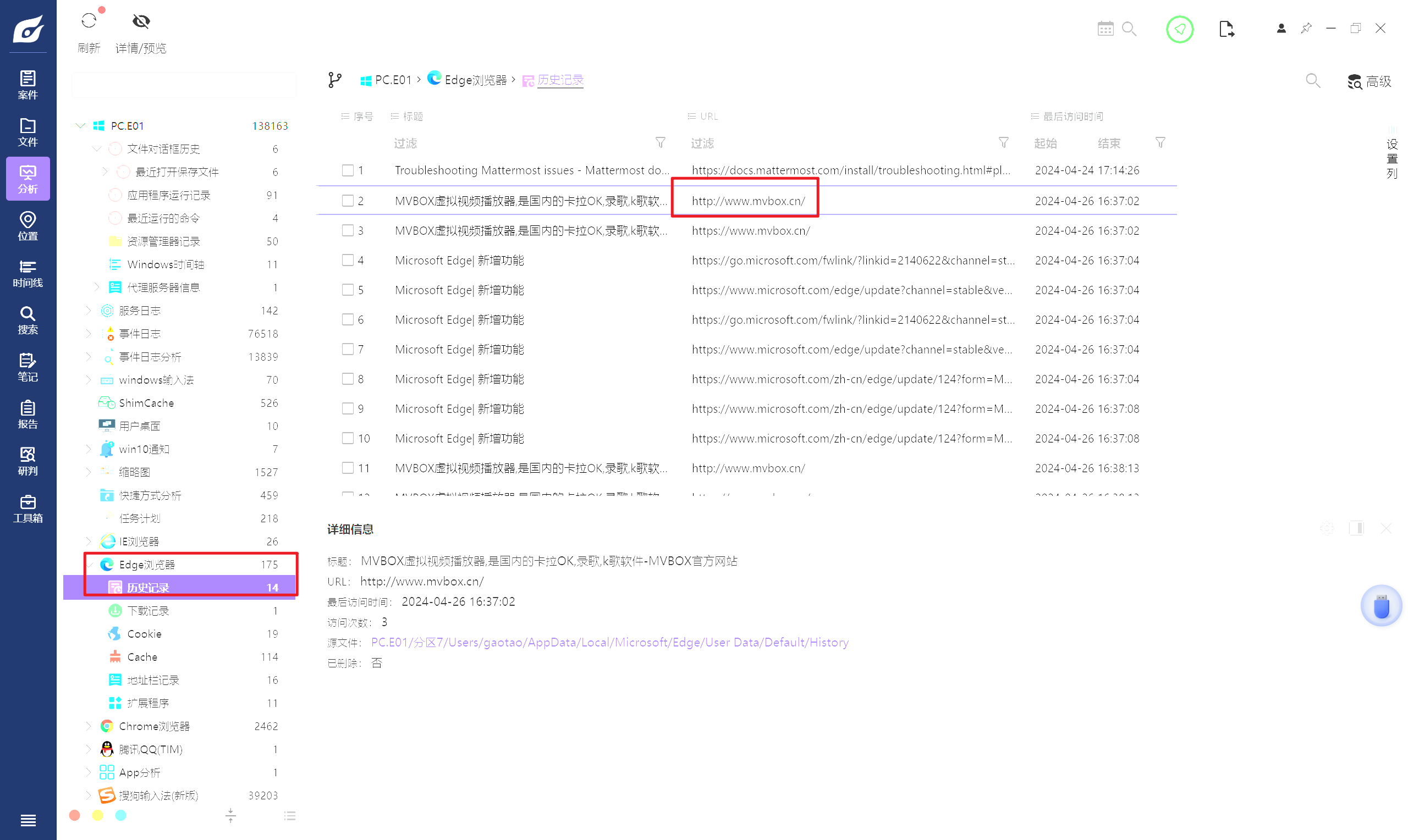
Task: Switch to the 报告 report section
Action: pyautogui.click(x=28, y=415)
